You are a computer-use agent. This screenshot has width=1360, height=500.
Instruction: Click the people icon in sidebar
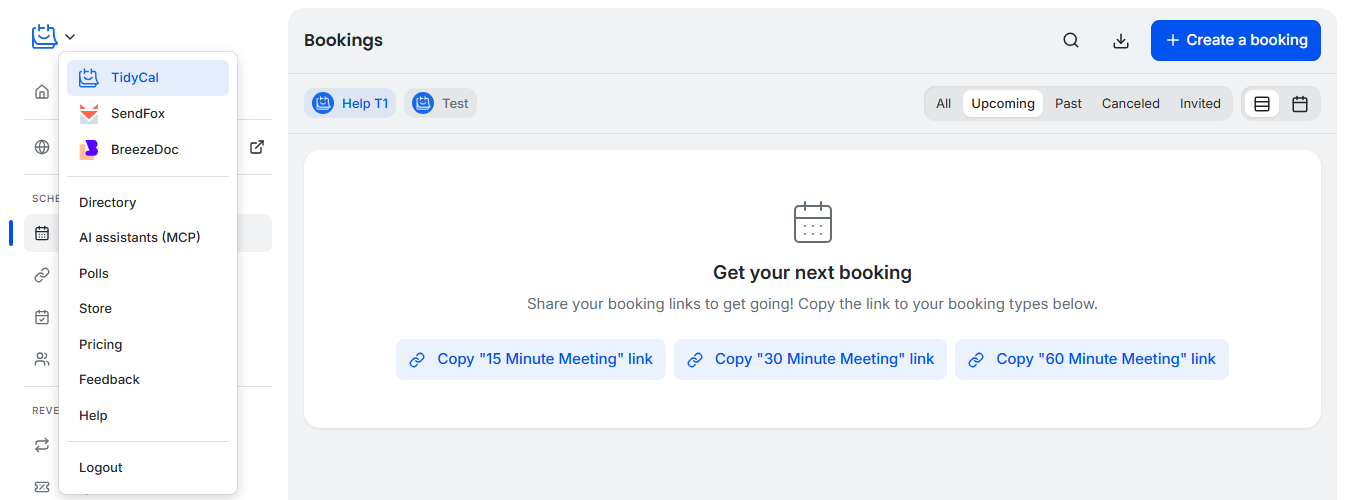42,359
